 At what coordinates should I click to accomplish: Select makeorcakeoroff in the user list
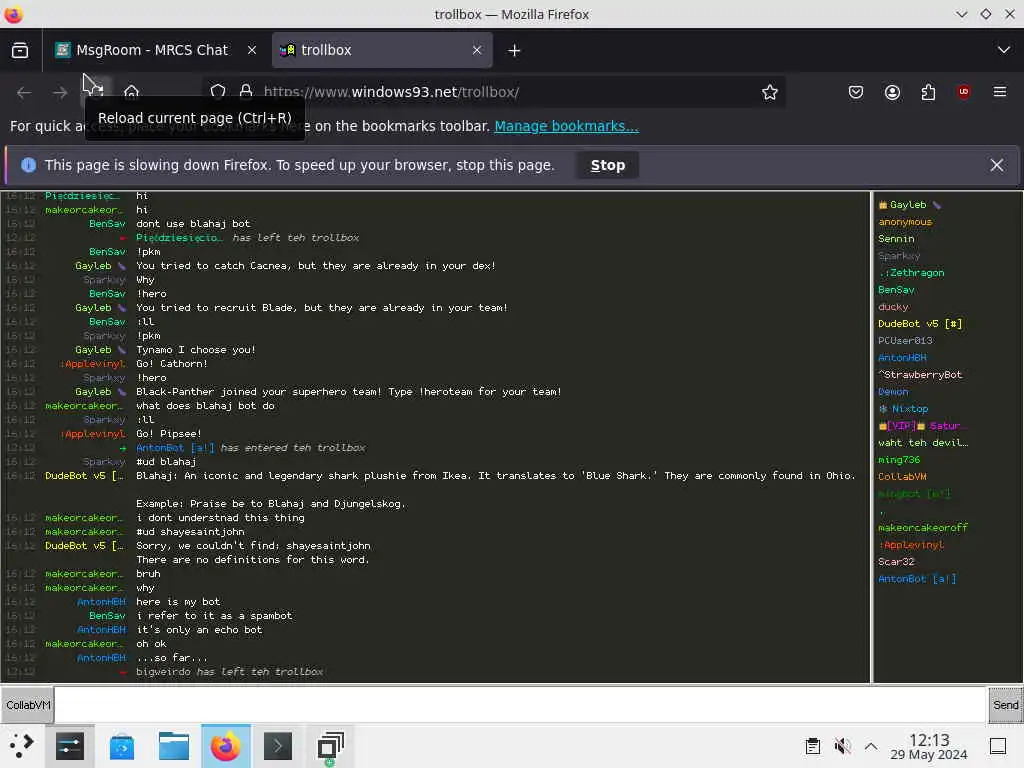click(x=923, y=528)
